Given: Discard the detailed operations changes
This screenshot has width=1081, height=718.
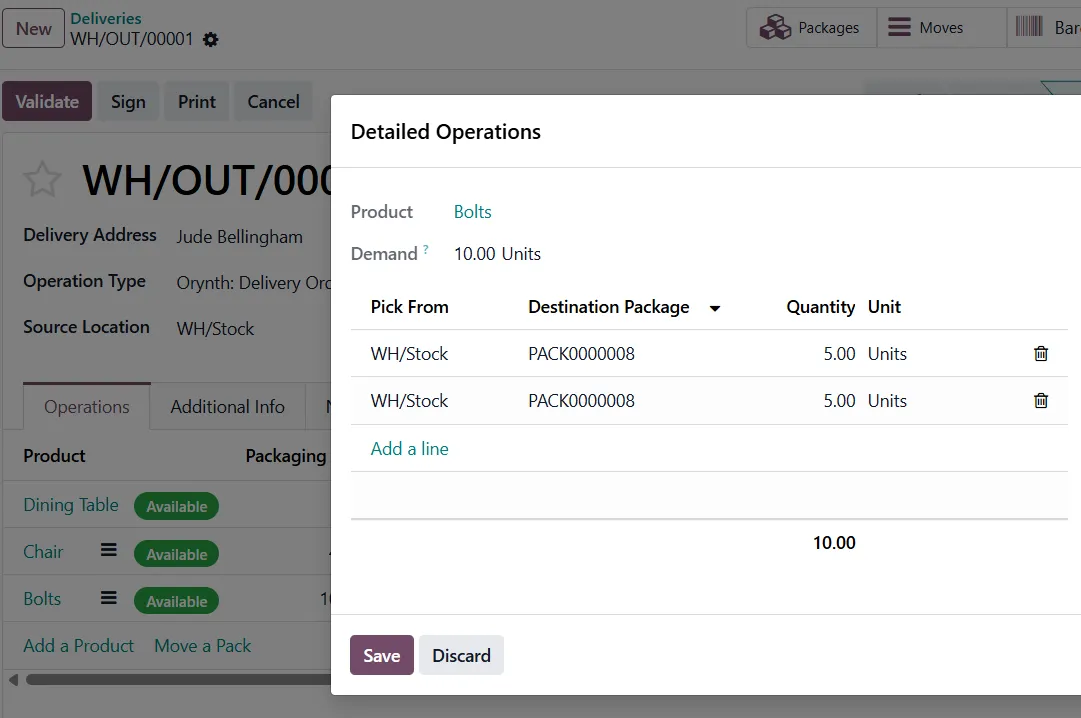Looking at the screenshot, I should click(x=461, y=655).
